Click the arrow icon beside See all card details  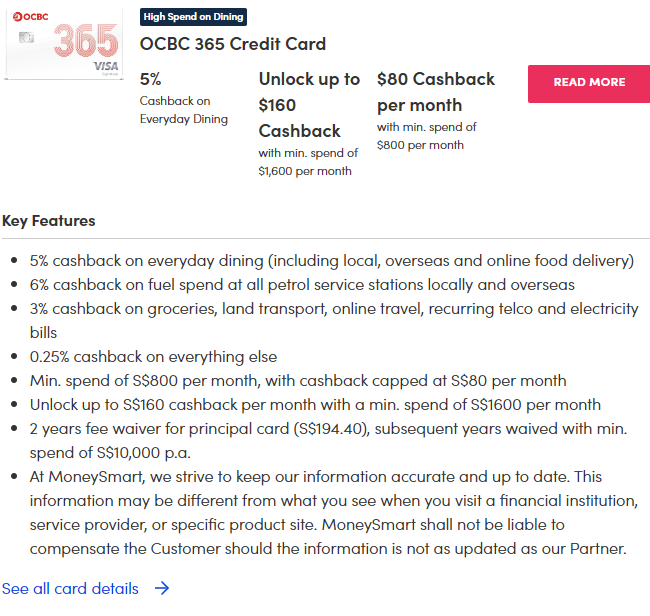[x=162, y=588]
